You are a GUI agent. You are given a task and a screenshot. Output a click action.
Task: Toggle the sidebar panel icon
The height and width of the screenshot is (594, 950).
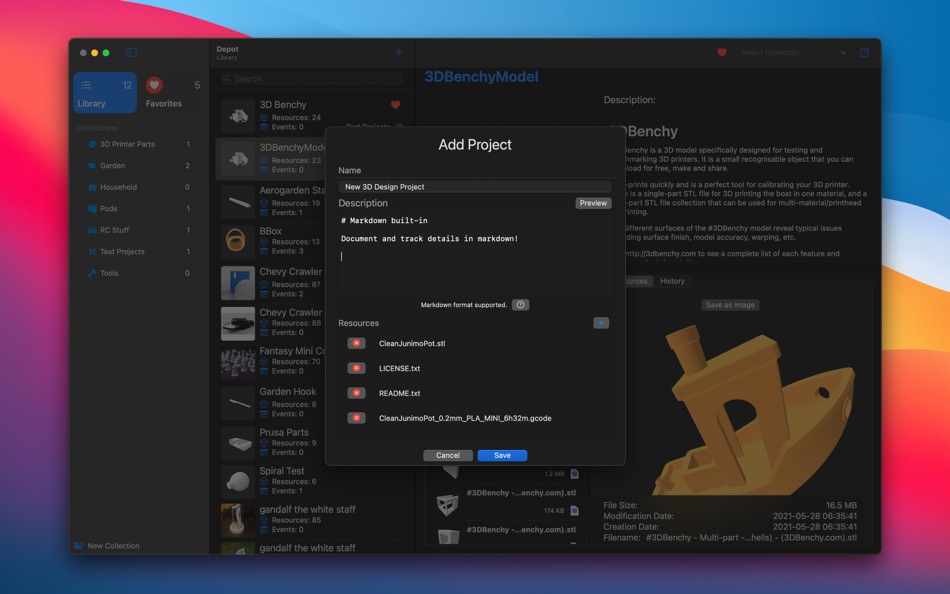point(131,53)
